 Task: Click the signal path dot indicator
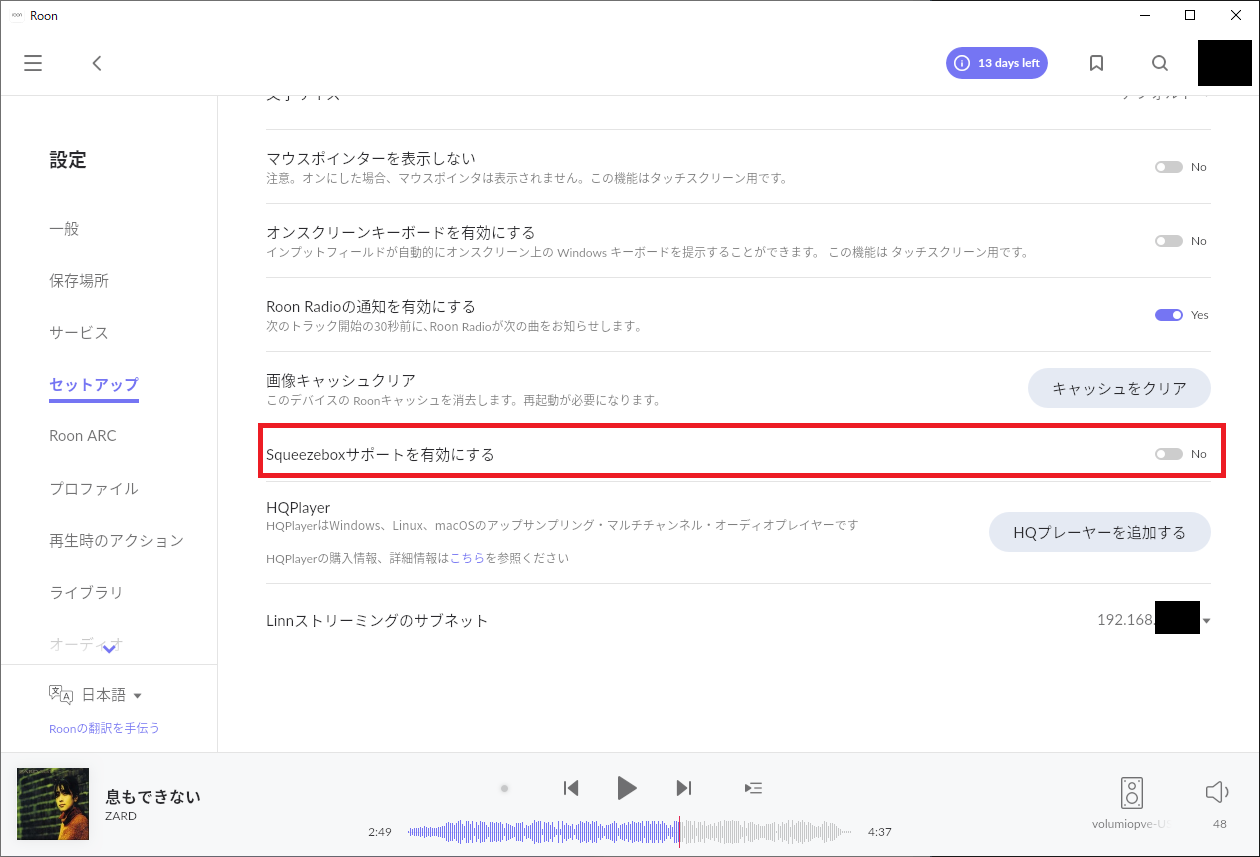click(505, 788)
